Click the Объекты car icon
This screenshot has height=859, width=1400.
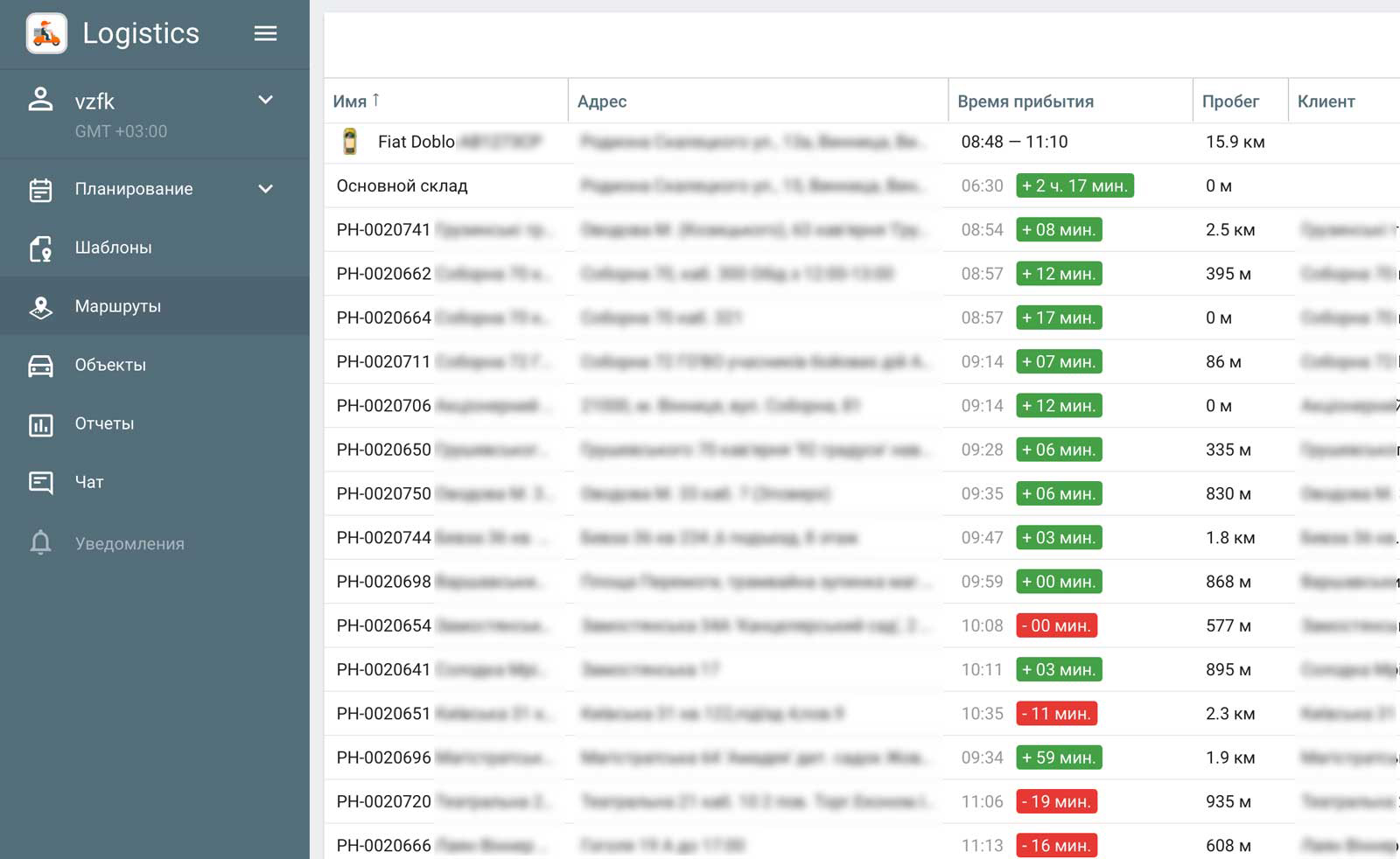[x=40, y=366]
